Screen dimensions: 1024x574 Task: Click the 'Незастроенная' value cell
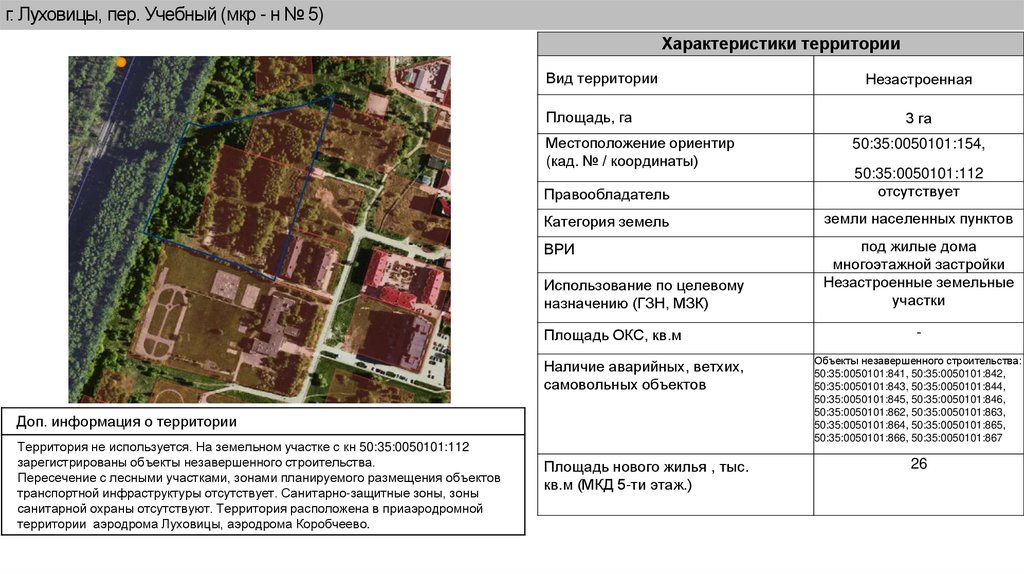point(918,79)
